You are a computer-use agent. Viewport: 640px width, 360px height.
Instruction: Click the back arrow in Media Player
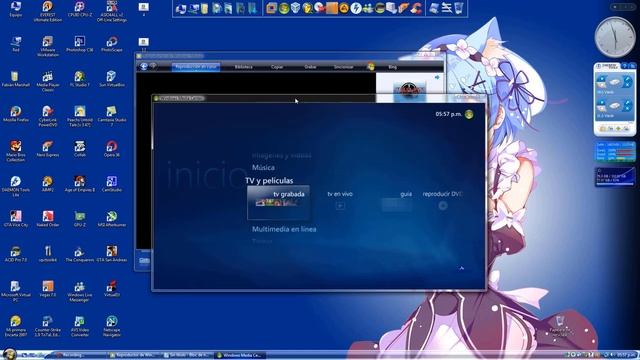click(x=144, y=66)
